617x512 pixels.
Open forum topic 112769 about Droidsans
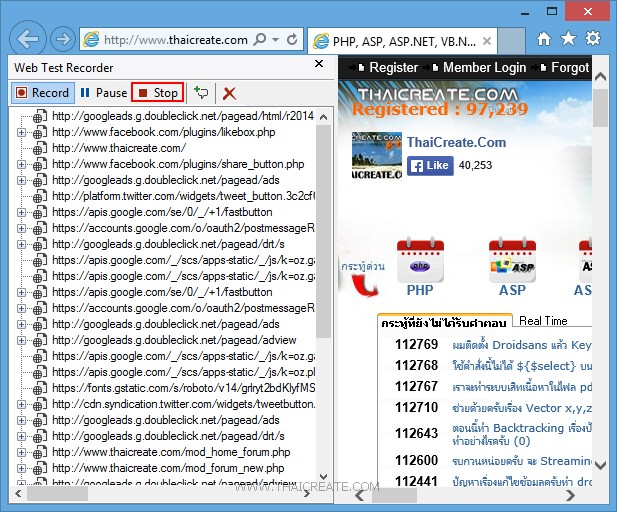[522, 345]
